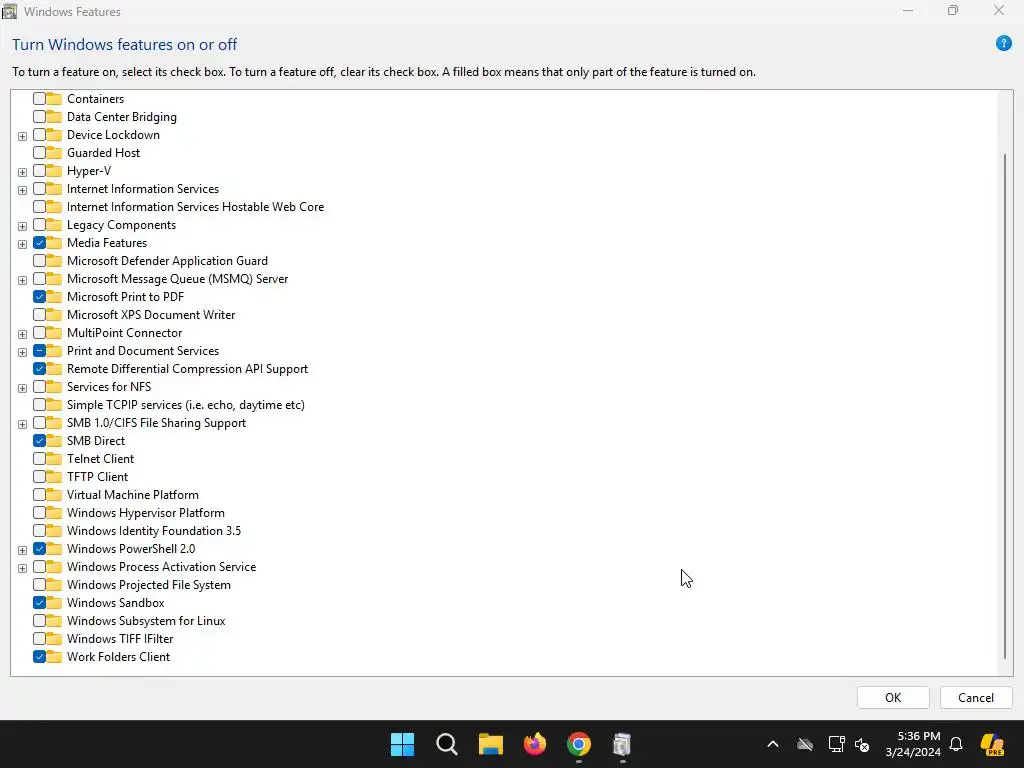Confirm changes with OK button
Screen dimensions: 1024x768
[893, 697]
